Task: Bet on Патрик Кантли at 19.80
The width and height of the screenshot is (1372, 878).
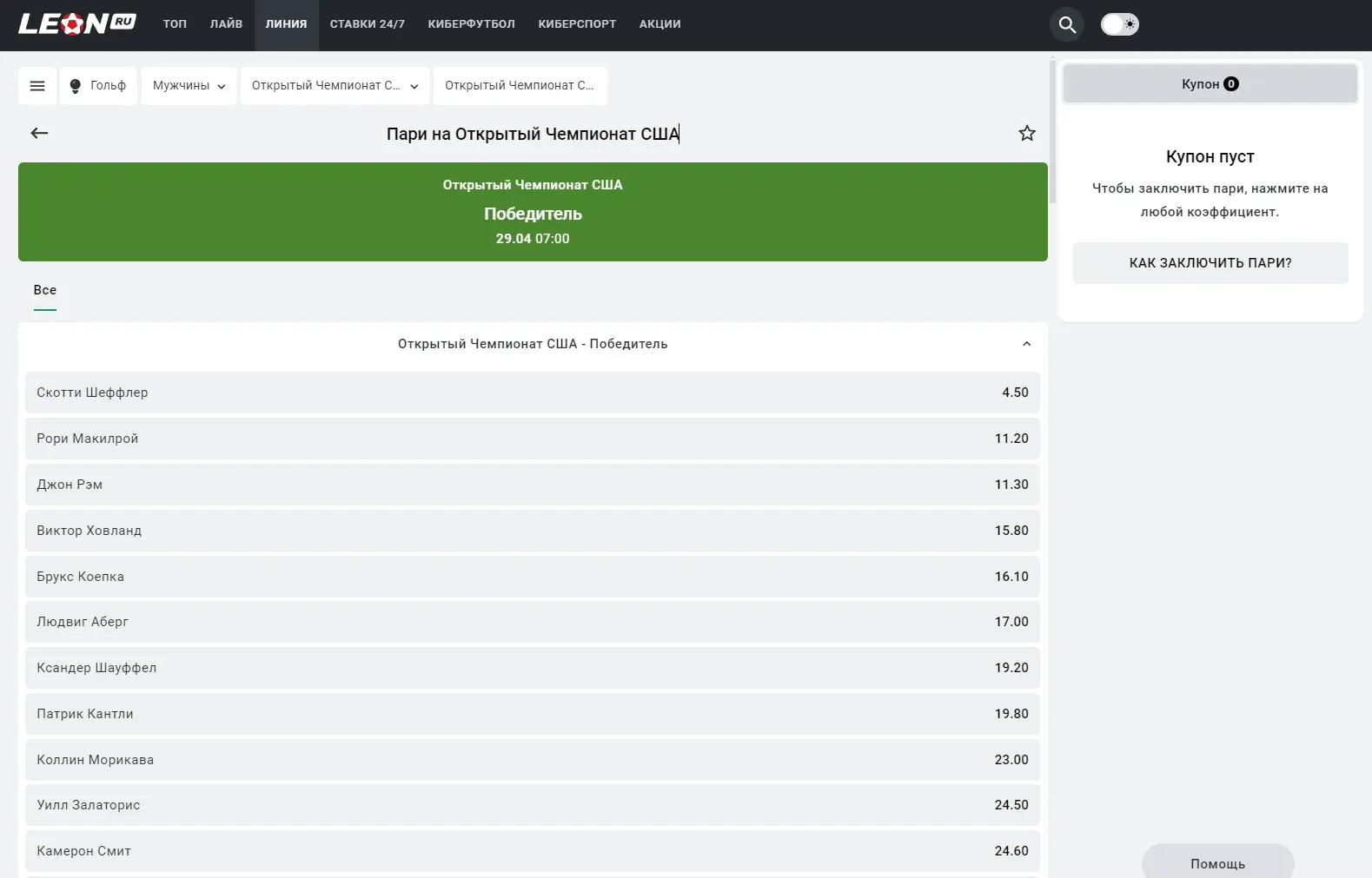Action: point(532,714)
